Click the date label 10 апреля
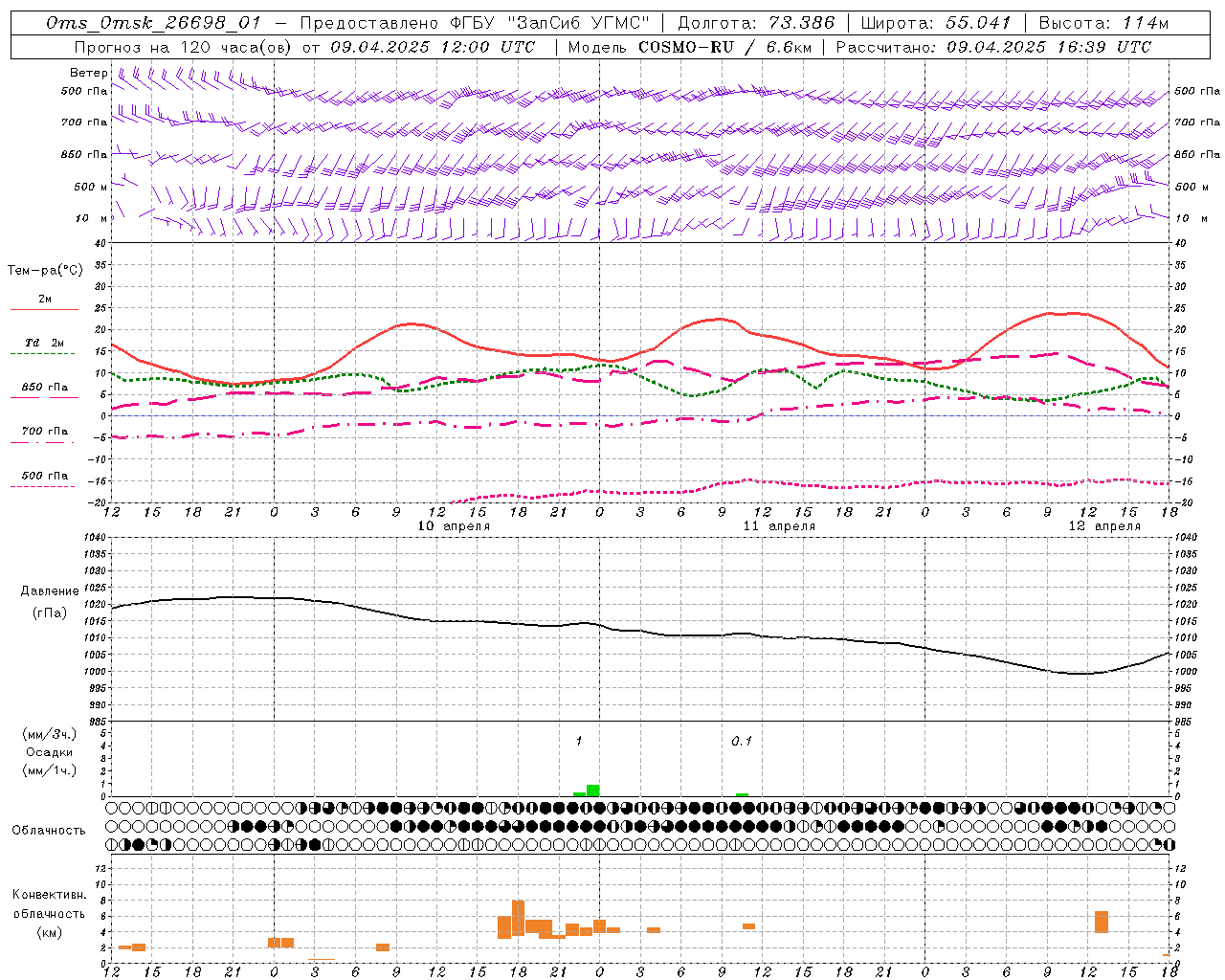Viewport: 1225px width, 980px height. [x=455, y=525]
